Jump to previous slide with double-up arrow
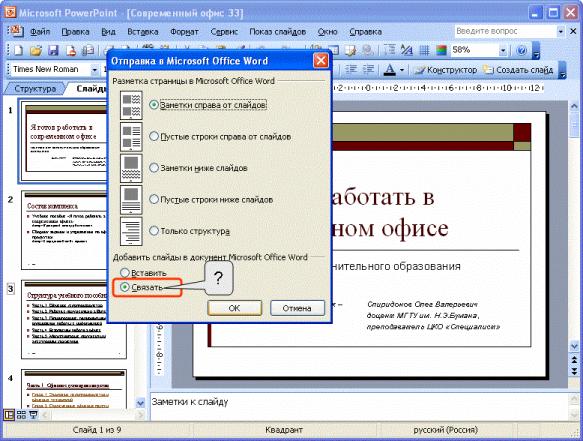Viewport: 583px width, 441px height. pyautogui.click(x=574, y=360)
